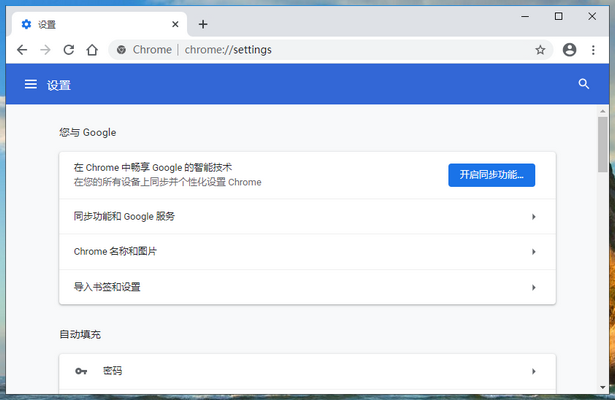Screen dimensions: 615x400
Task: Reload the settings page
Action: tap(69, 50)
